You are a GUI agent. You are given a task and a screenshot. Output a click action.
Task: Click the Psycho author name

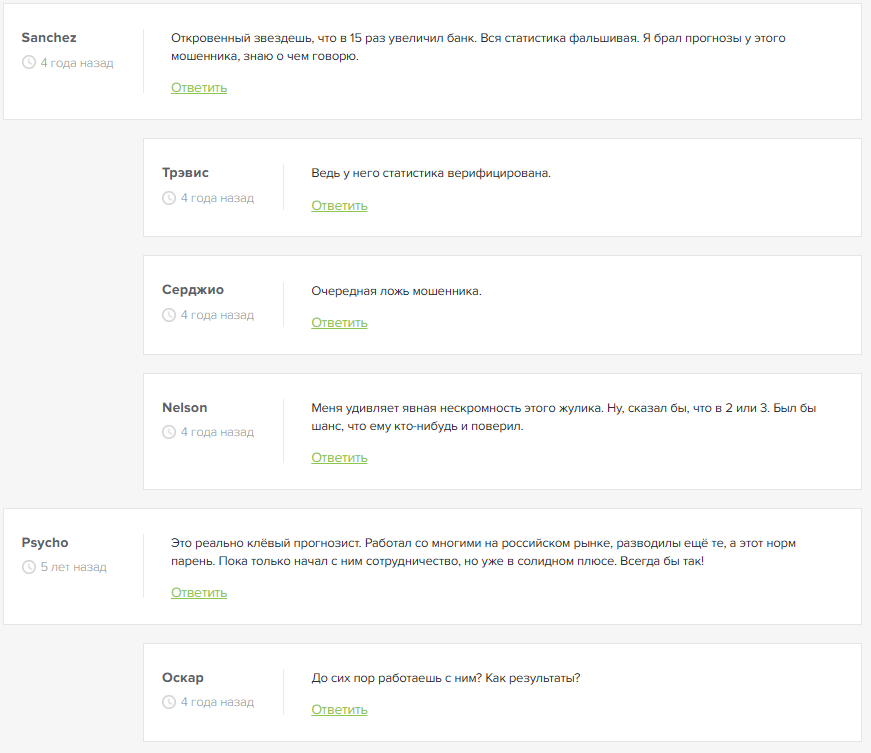coord(45,543)
